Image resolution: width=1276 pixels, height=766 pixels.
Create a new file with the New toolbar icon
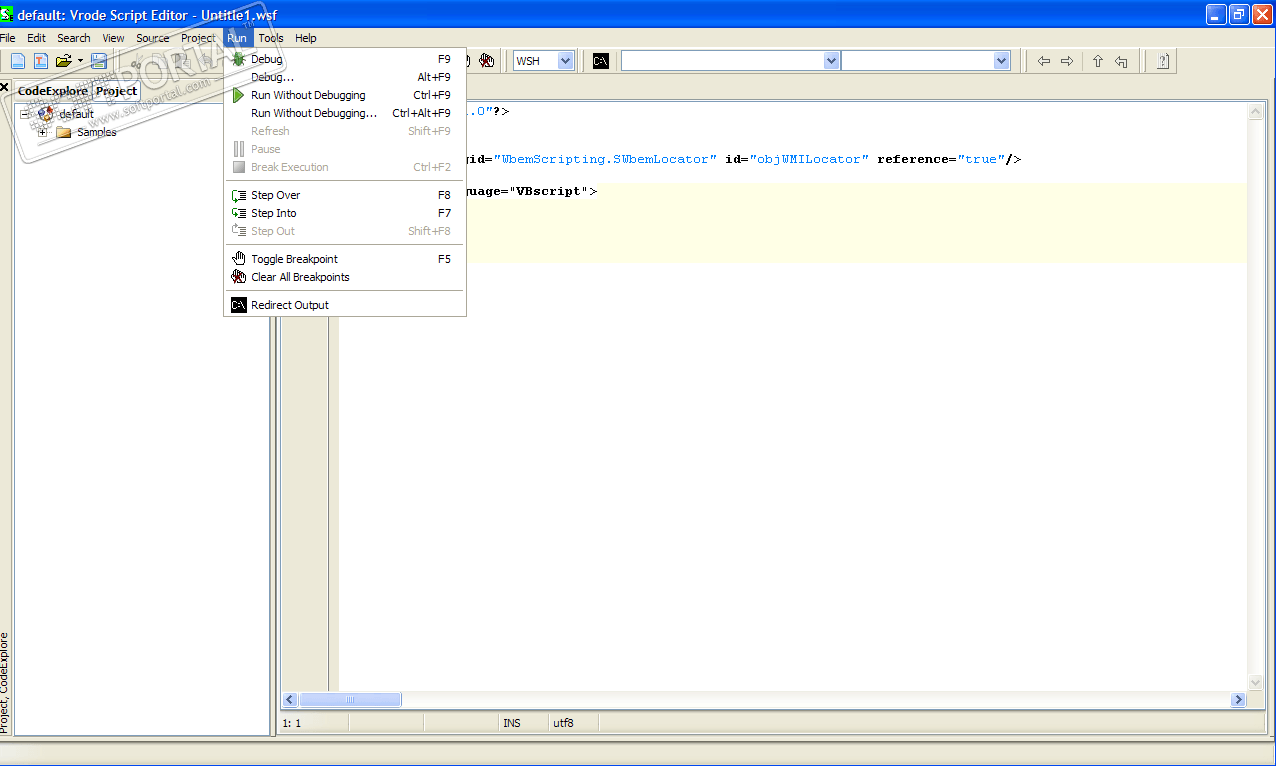click(17, 61)
